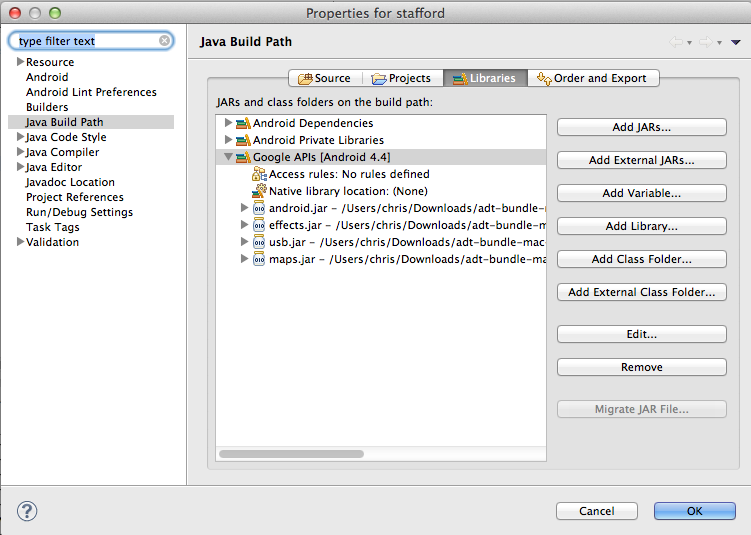Click the help question mark icon
Viewport: 751px width, 535px height.
coord(27,511)
